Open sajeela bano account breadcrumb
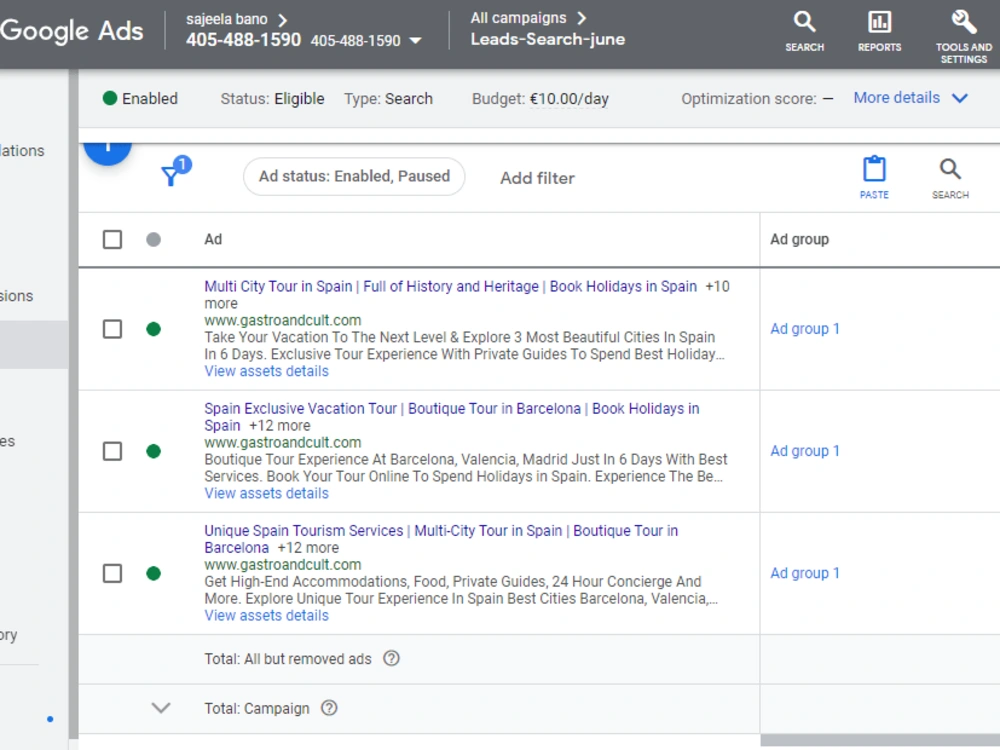Screen dimensions: 1000x750 point(226,19)
